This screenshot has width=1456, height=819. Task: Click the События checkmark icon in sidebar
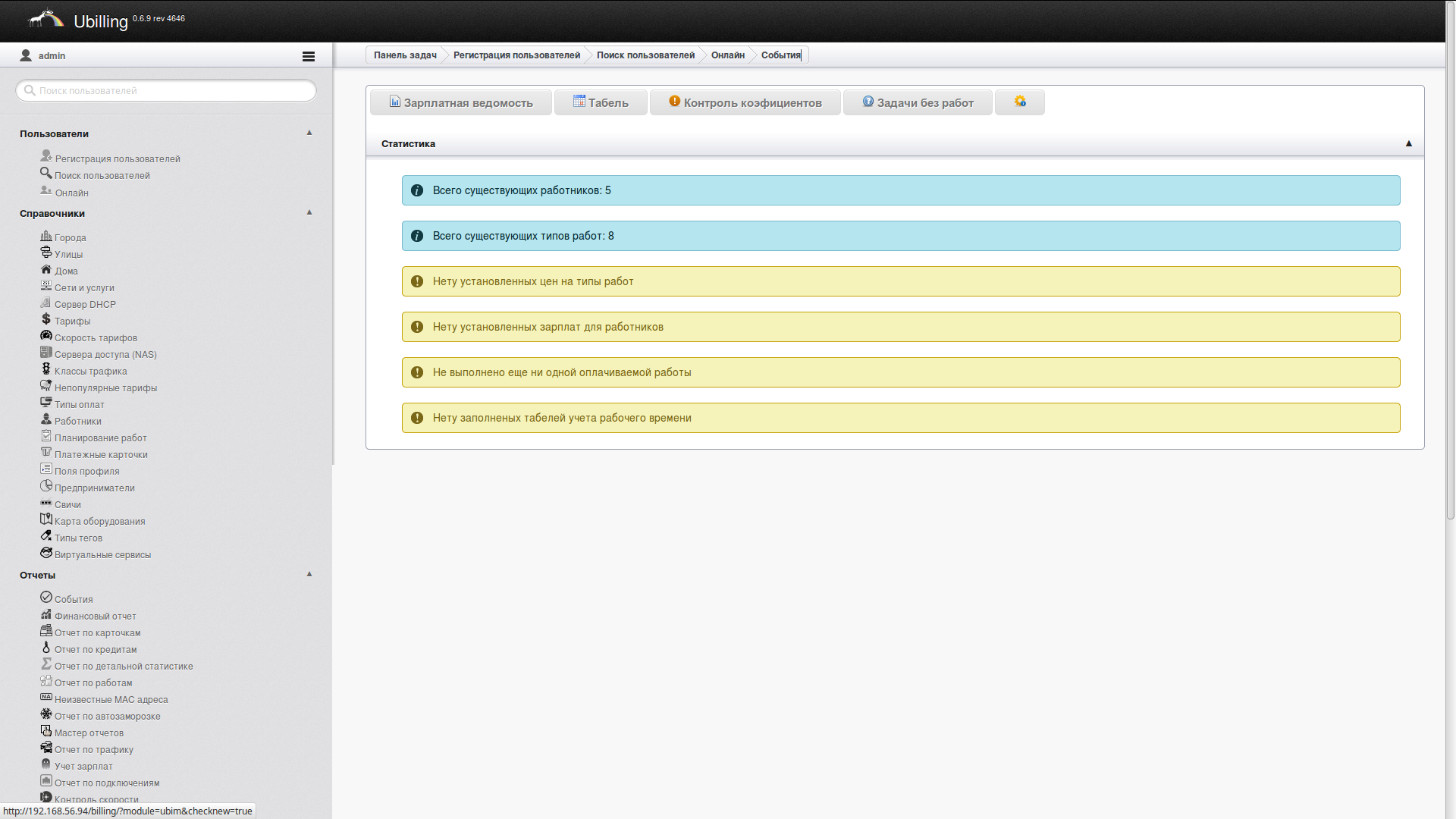click(x=46, y=598)
